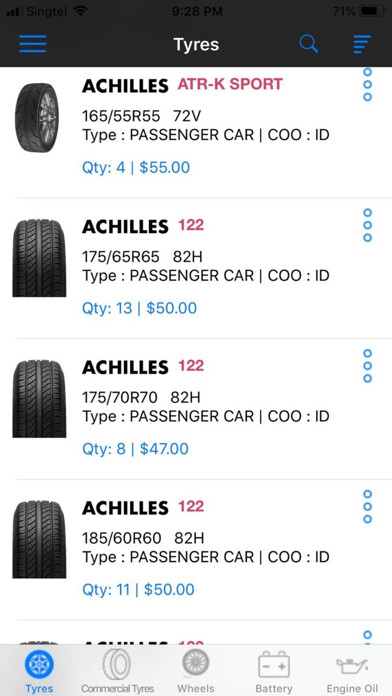Open the hamburger menu
392x696 pixels.
point(32,44)
